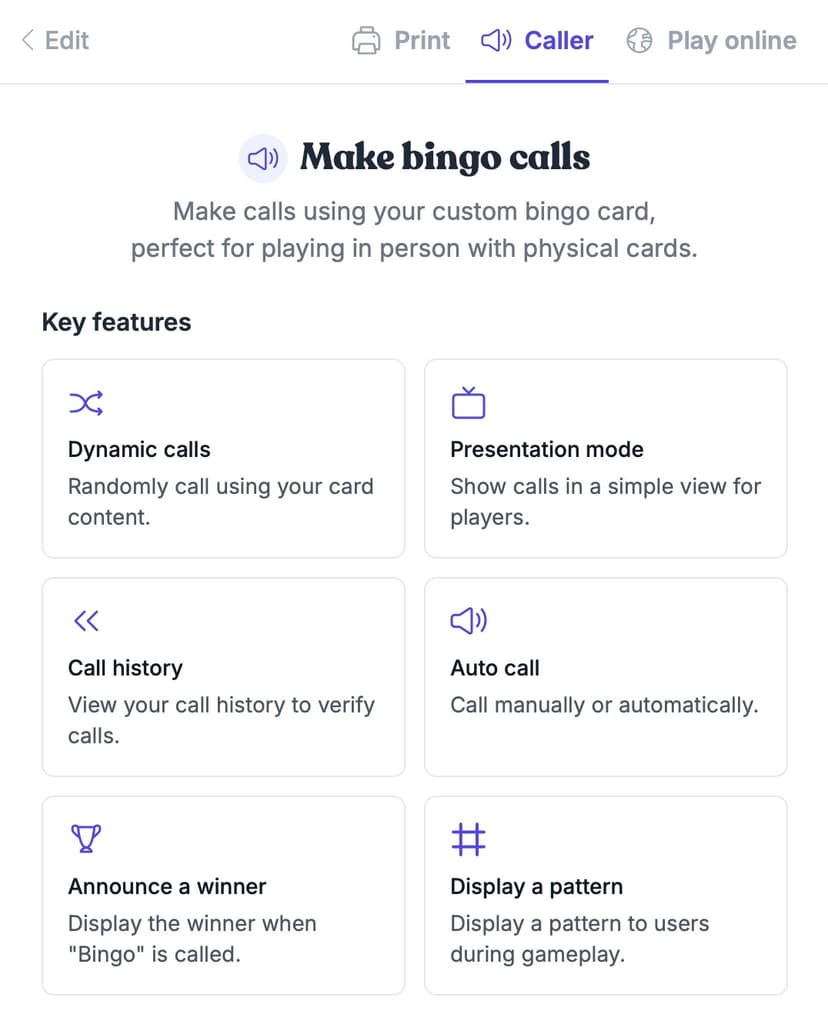This screenshot has width=828, height=1034.
Task: Open the Announce a winner card
Action: (222, 896)
